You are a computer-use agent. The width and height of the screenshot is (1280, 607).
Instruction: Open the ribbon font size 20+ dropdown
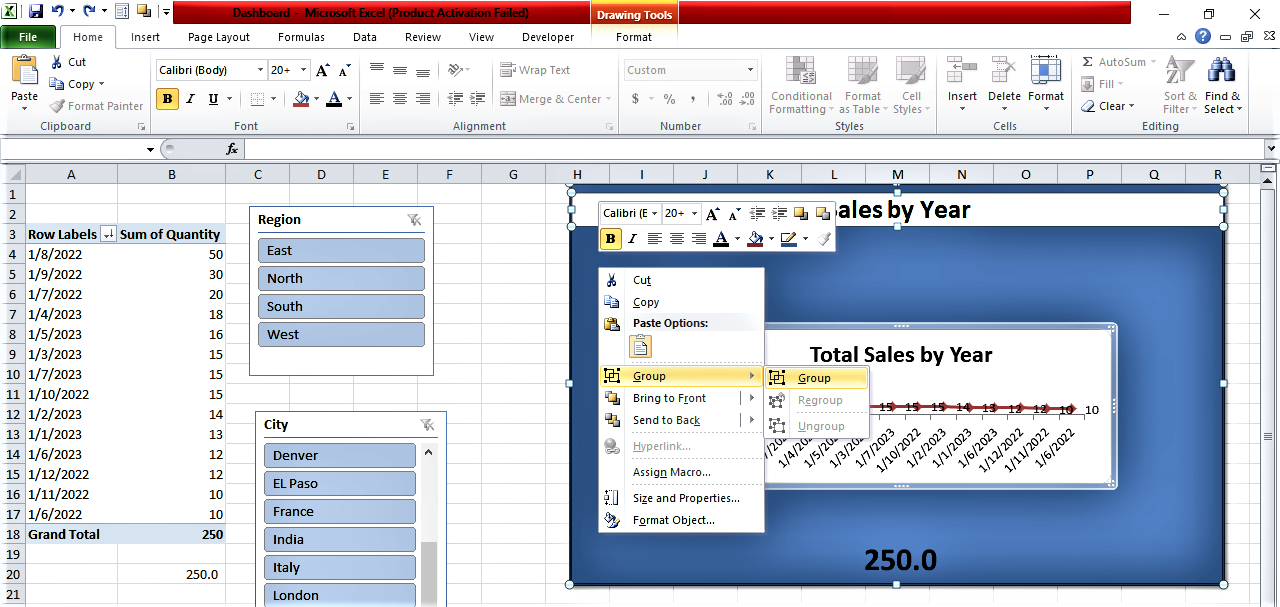303,70
